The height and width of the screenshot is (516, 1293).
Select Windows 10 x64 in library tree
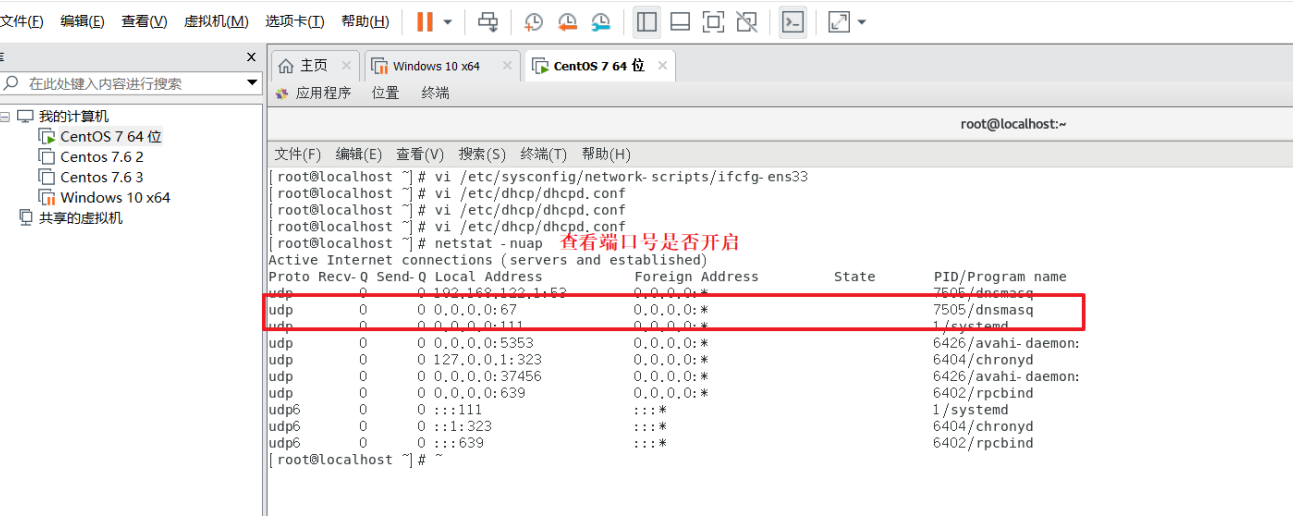[115, 197]
